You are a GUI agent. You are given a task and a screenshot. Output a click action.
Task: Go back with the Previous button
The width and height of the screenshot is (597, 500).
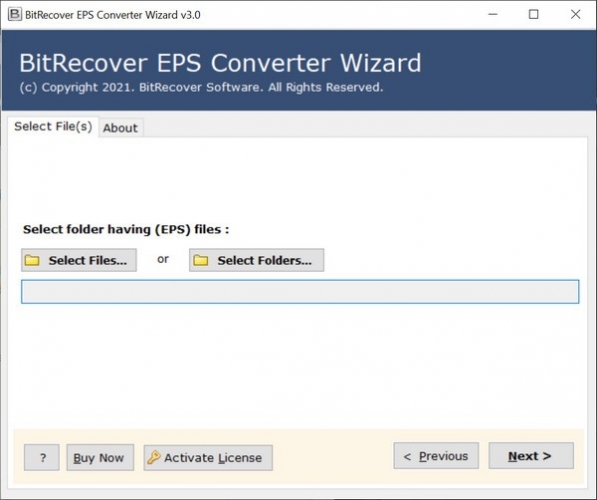tap(436, 455)
